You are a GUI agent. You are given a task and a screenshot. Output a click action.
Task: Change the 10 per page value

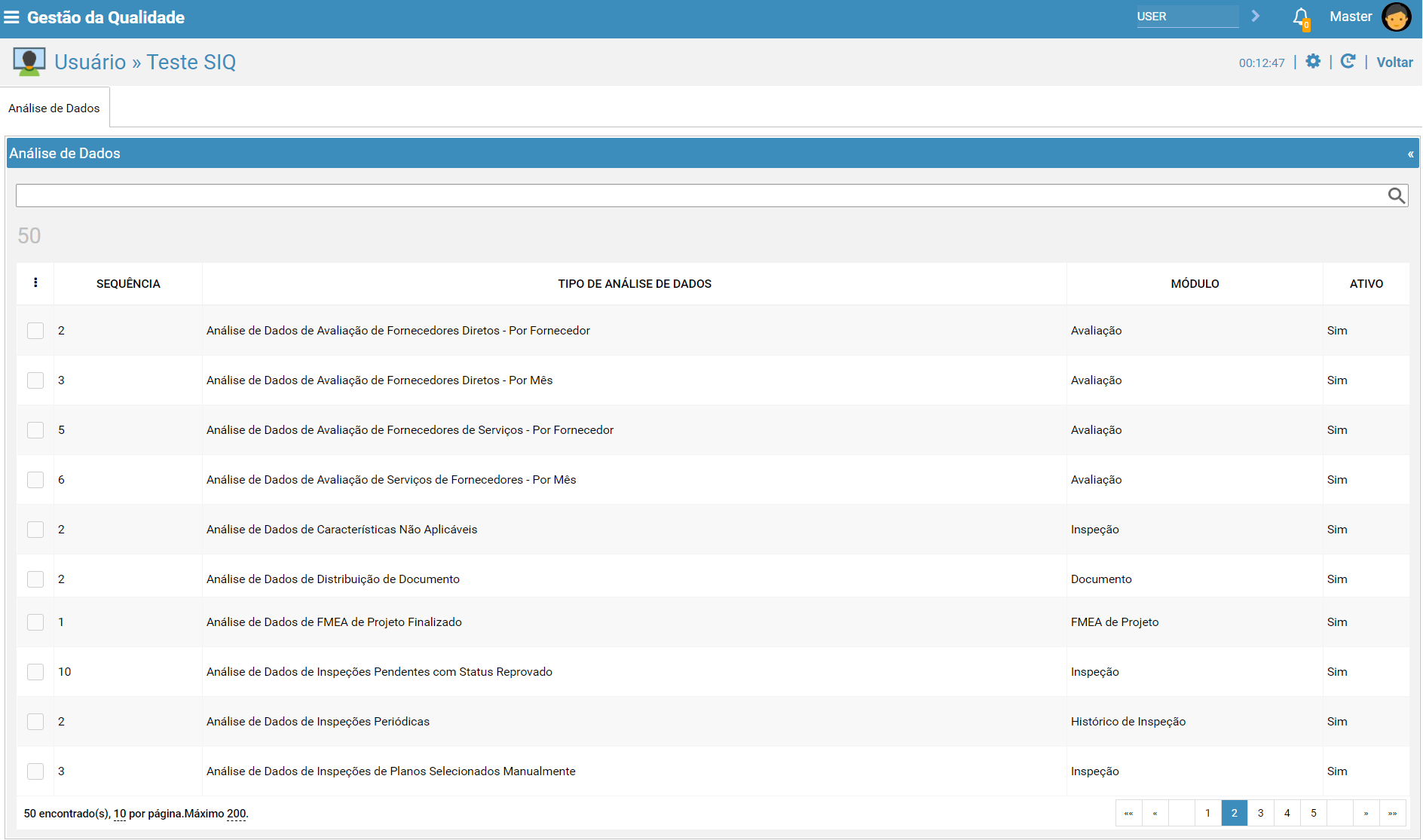pos(120,814)
